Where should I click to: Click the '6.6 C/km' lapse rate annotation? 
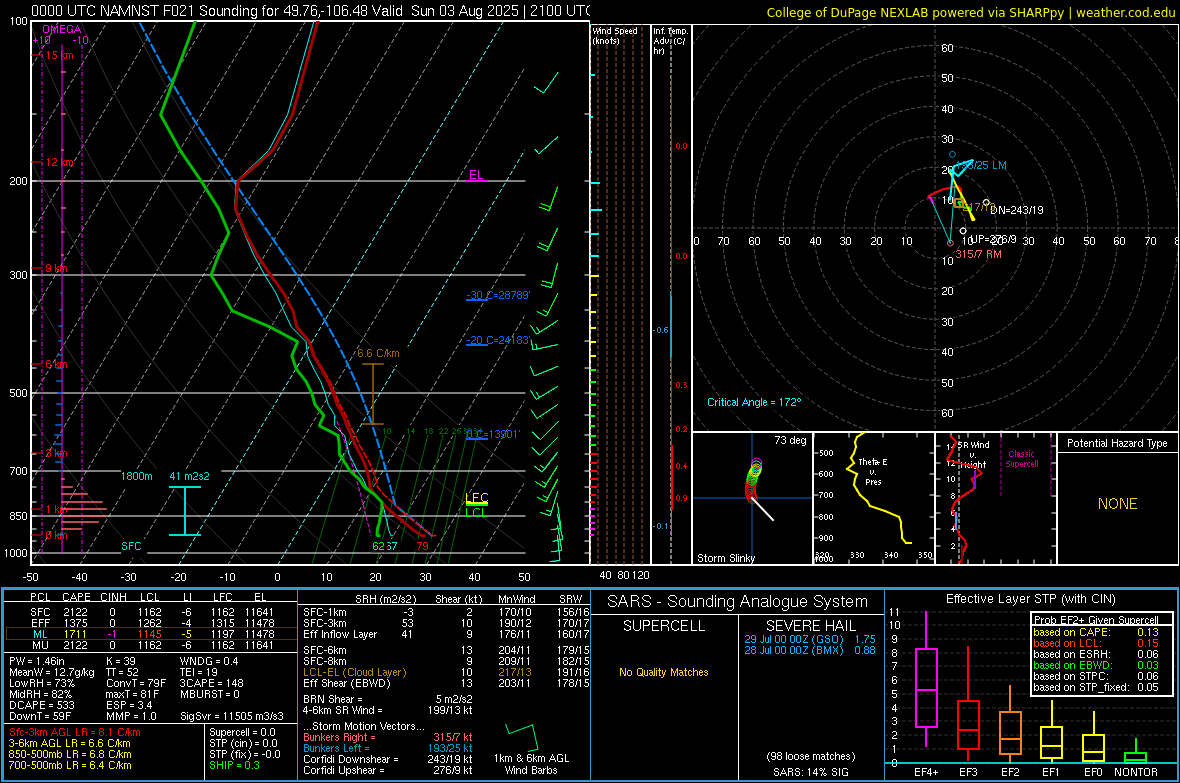click(379, 353)
